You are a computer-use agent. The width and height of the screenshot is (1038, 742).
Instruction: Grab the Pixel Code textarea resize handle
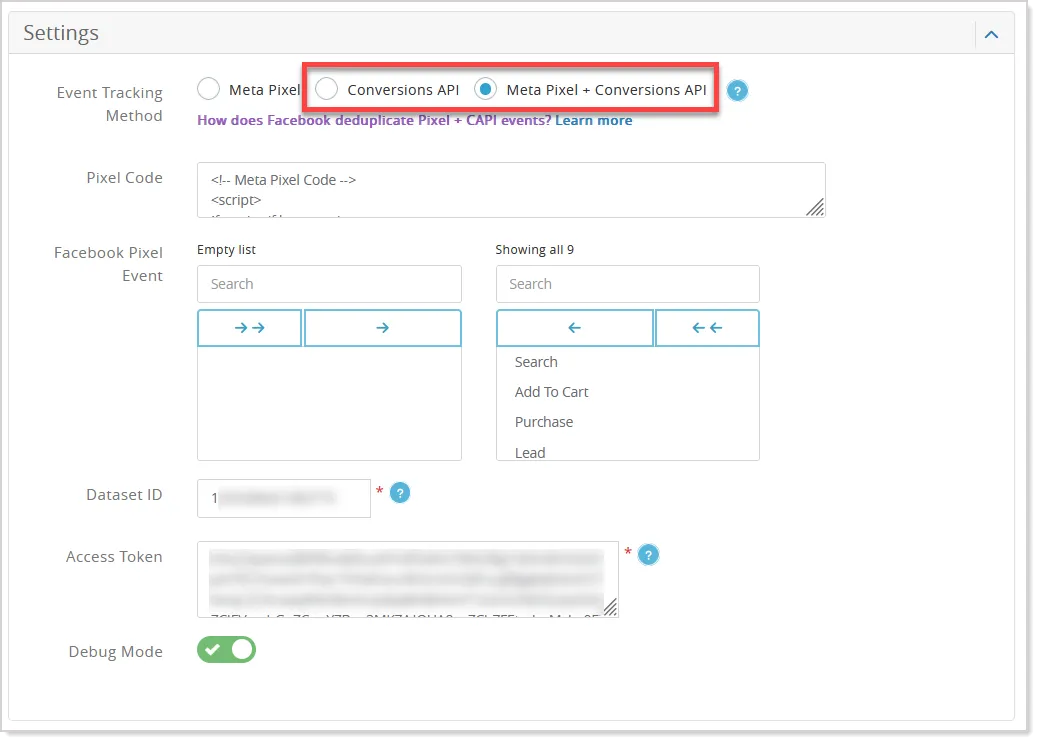pos(816,207)
